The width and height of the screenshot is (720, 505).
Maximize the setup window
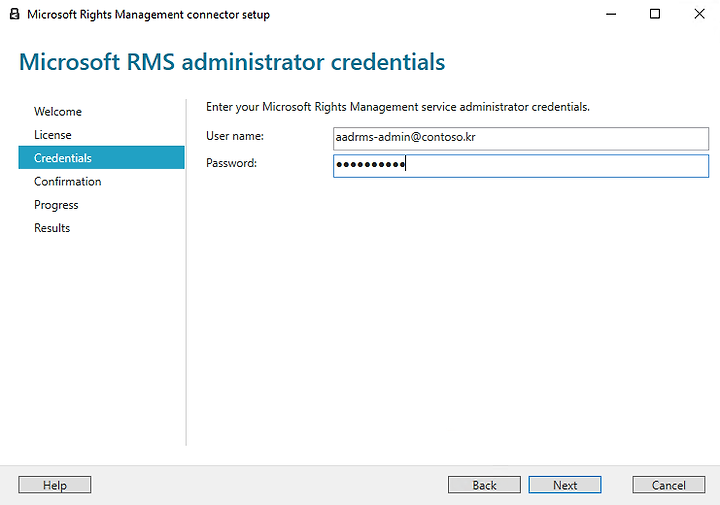[x=655, y=14]
